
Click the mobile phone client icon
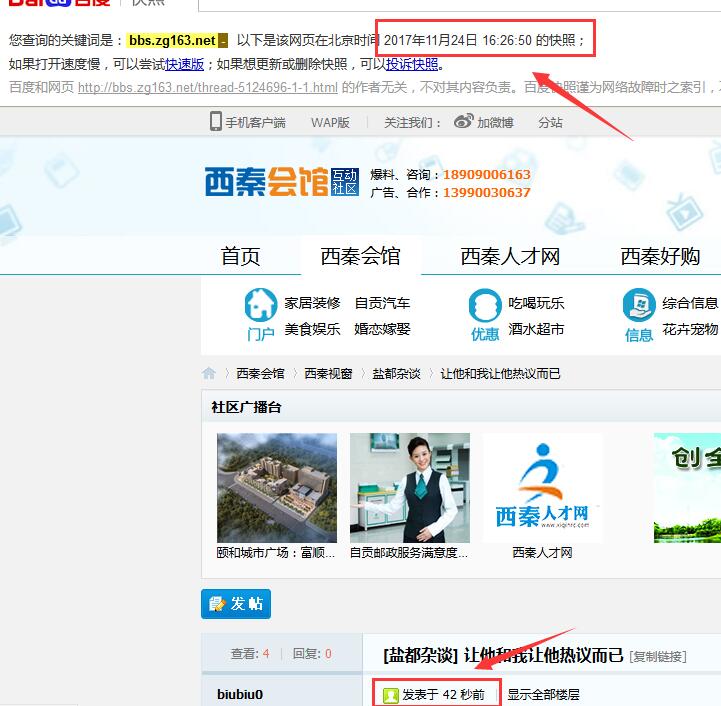[x=216, y=121]
